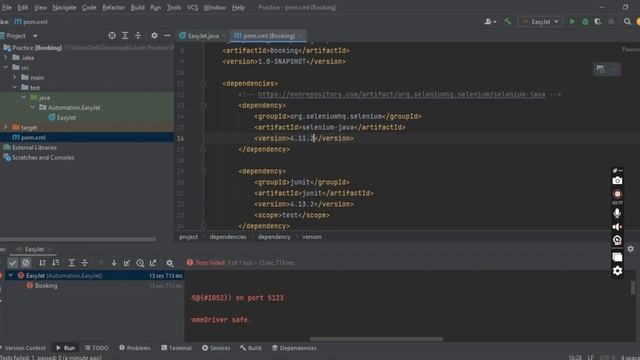Toggle show ignored tests icon
Screen dimensions: 640x360
[26, 263]
